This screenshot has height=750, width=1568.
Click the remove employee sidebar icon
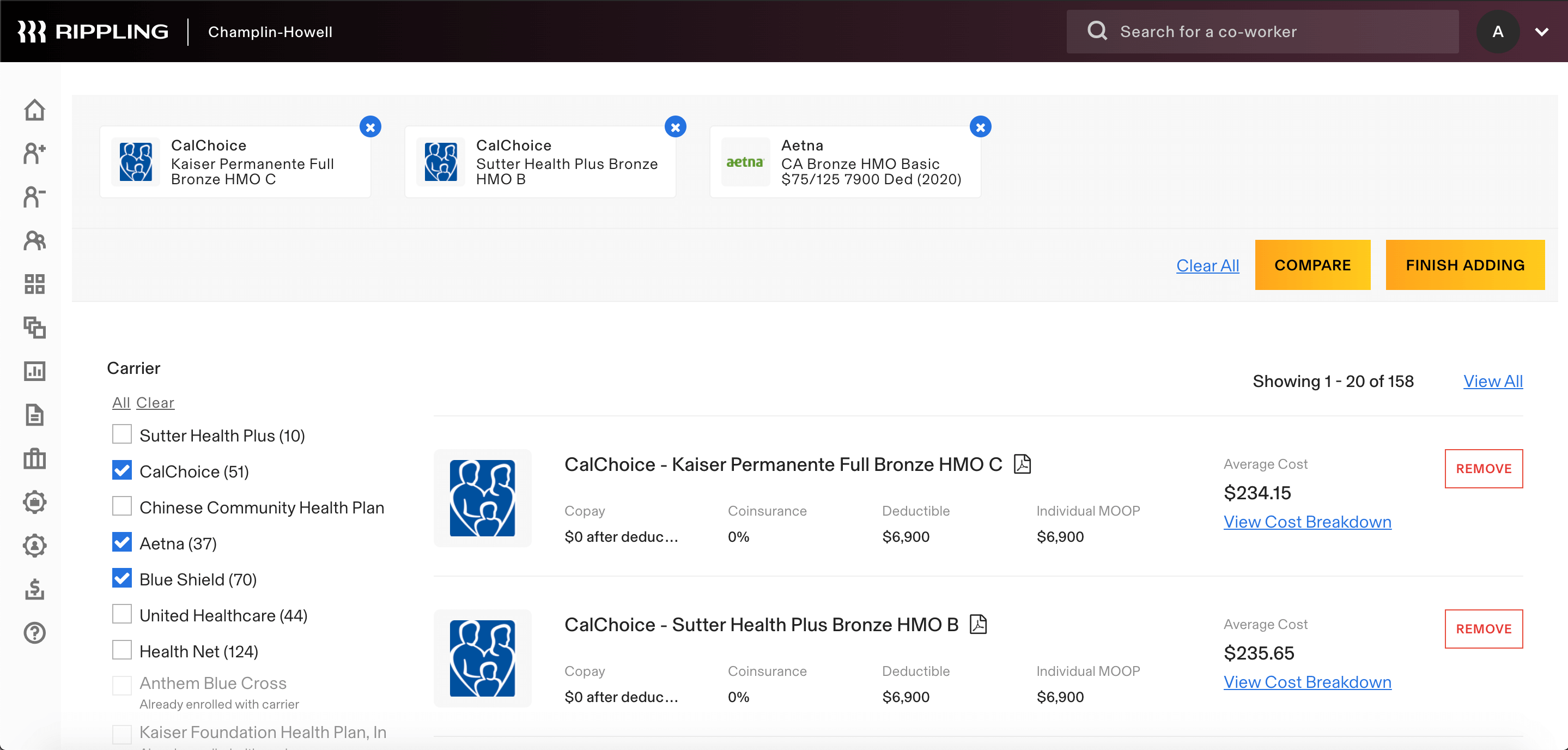35,197
